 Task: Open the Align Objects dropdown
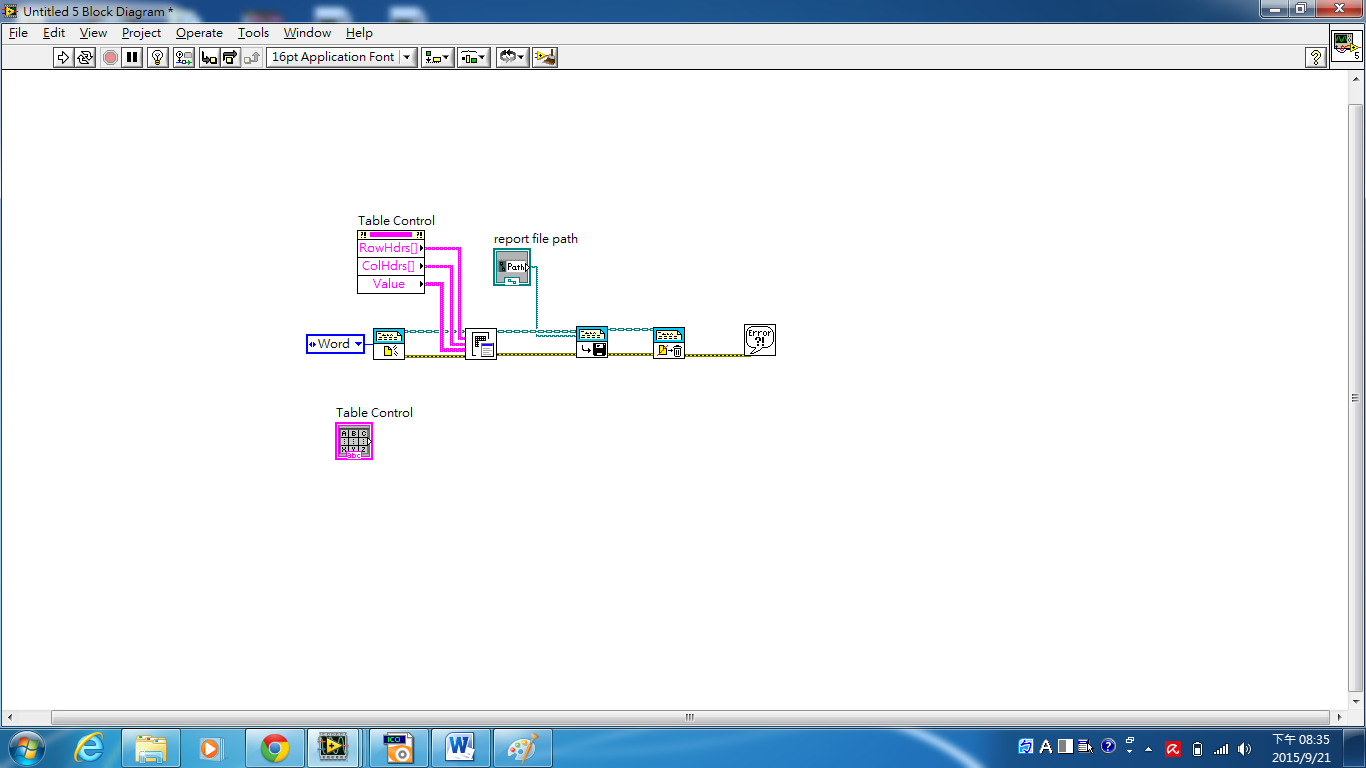click(x=437, y=58)
